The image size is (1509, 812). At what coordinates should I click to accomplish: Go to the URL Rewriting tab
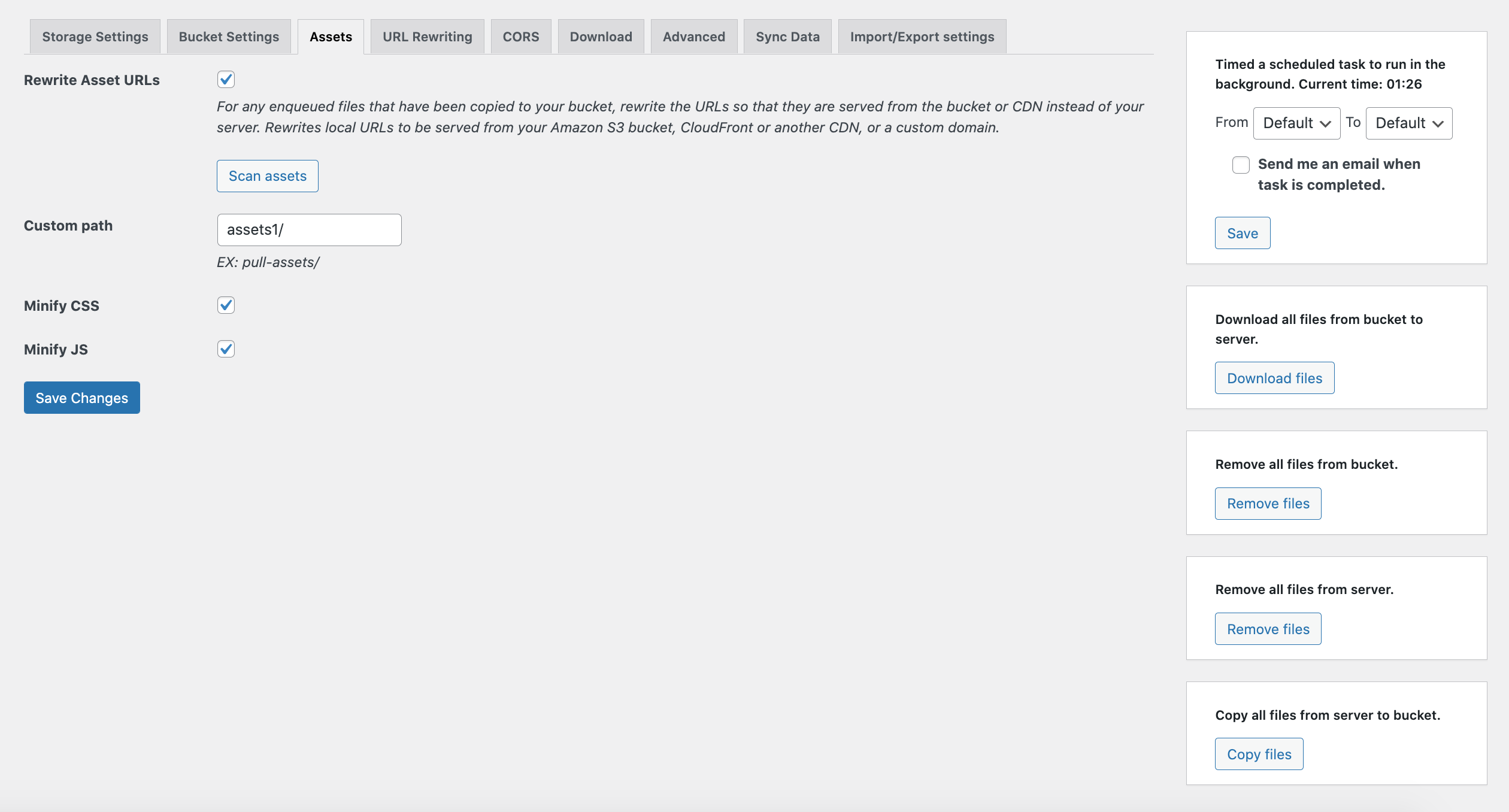[x=427, y=37]
